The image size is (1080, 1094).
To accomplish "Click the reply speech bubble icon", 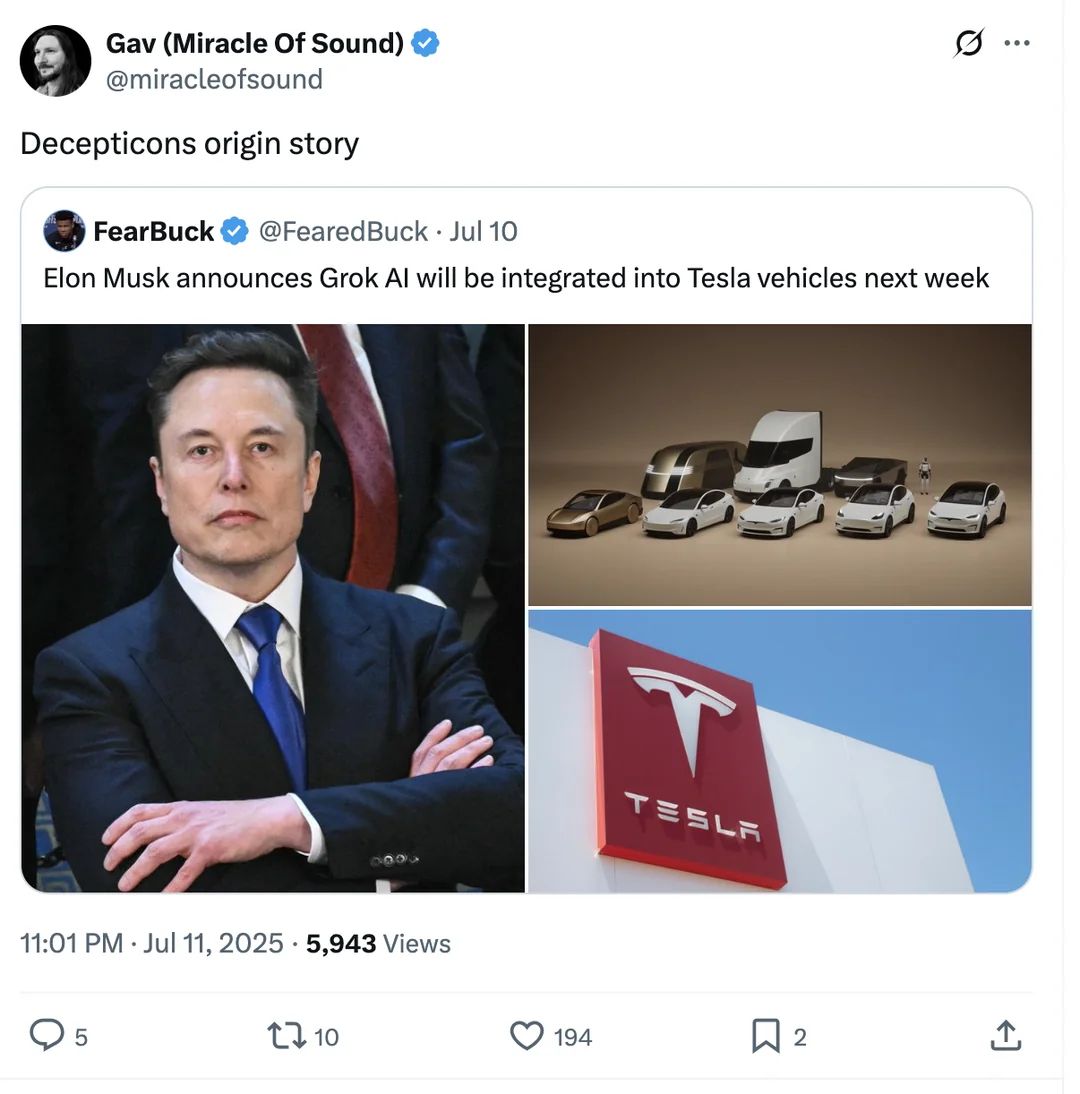I will coord(47,1035).
